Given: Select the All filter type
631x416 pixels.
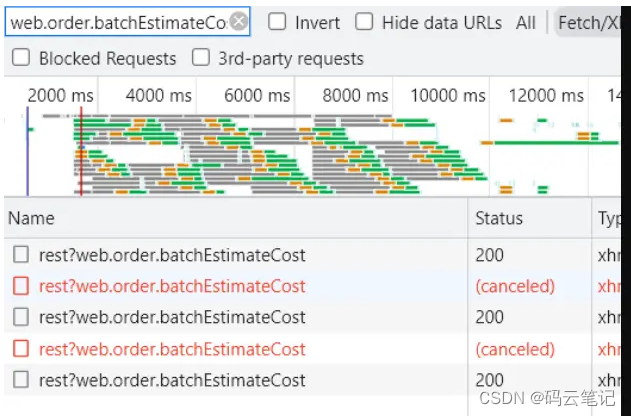Looking at the screenshot, I should tap(526, 23).
